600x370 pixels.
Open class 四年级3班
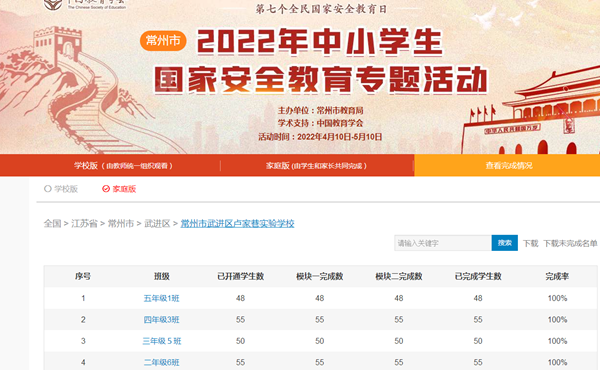click(161, 319)
